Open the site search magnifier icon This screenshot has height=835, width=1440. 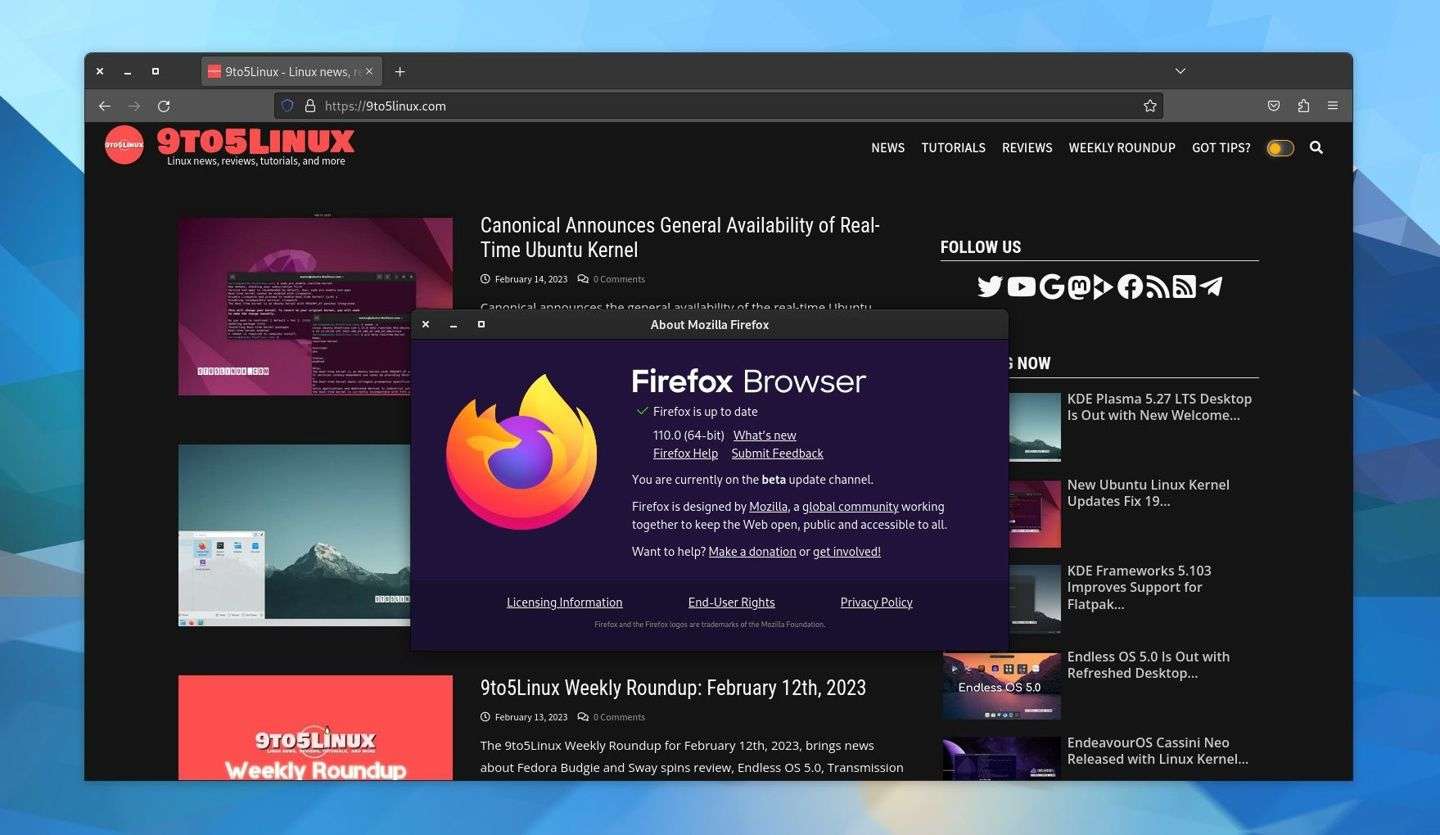(x=1316, y=147)
